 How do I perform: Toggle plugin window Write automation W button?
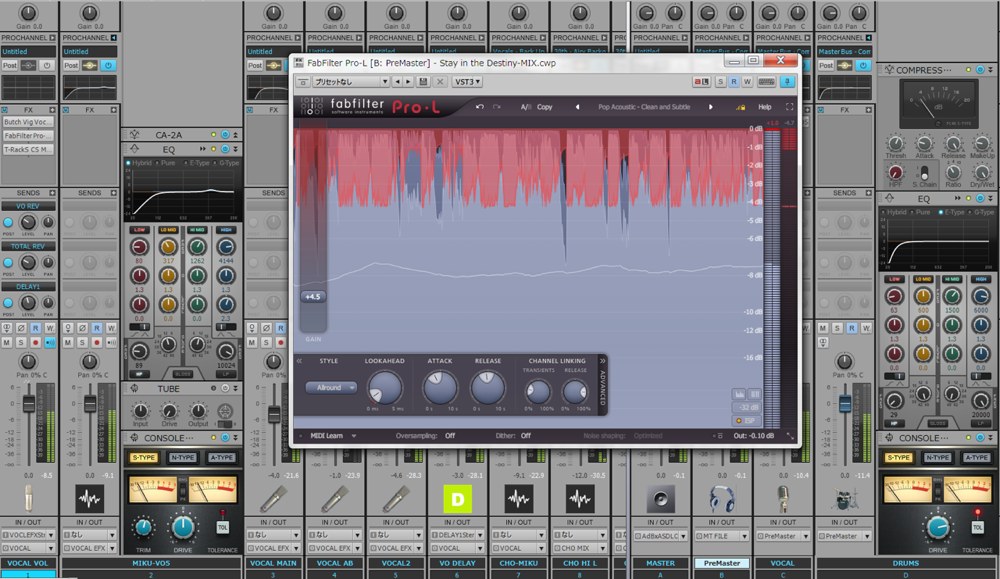747,82
